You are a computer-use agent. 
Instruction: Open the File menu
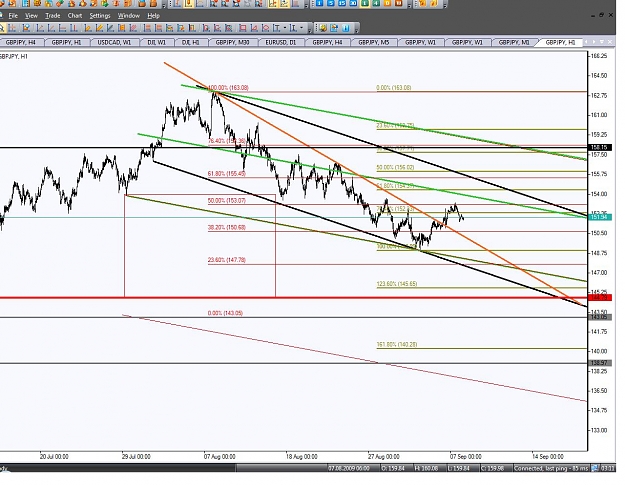[x=13, y=16]
